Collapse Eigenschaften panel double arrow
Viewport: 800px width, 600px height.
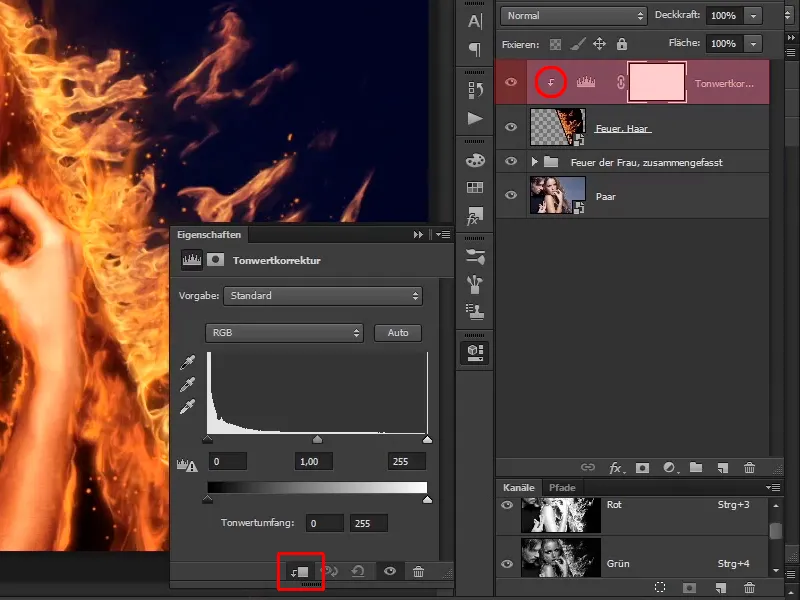418,235
